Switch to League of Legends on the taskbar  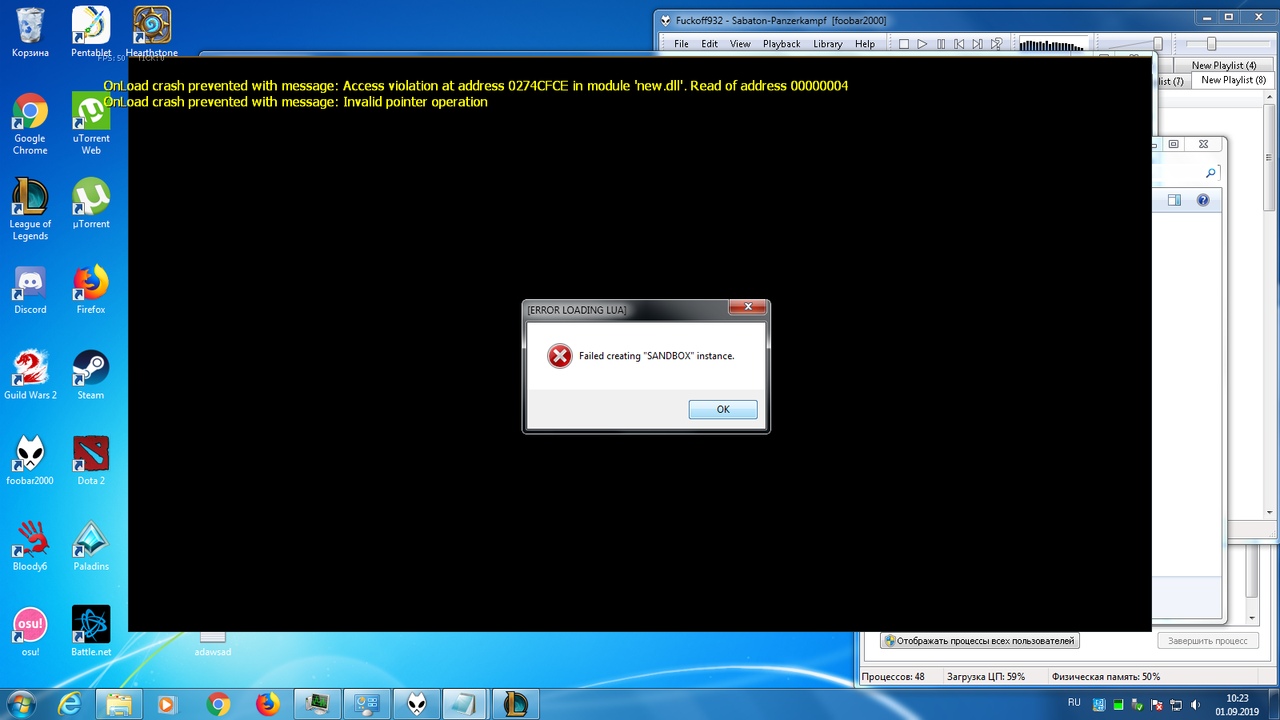517,704
